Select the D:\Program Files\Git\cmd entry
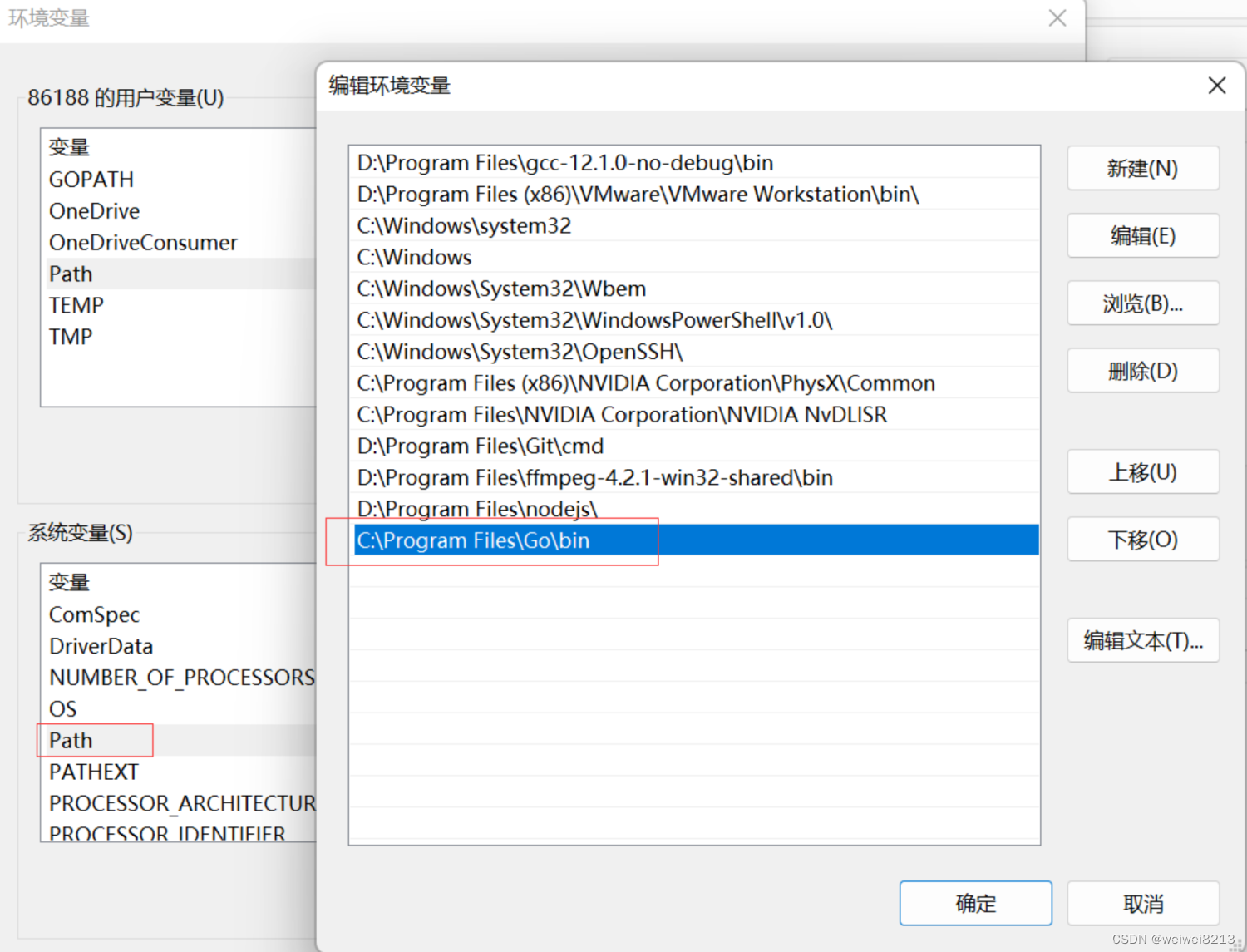Viewport: 1247px width, 952px height. (694, 446)
